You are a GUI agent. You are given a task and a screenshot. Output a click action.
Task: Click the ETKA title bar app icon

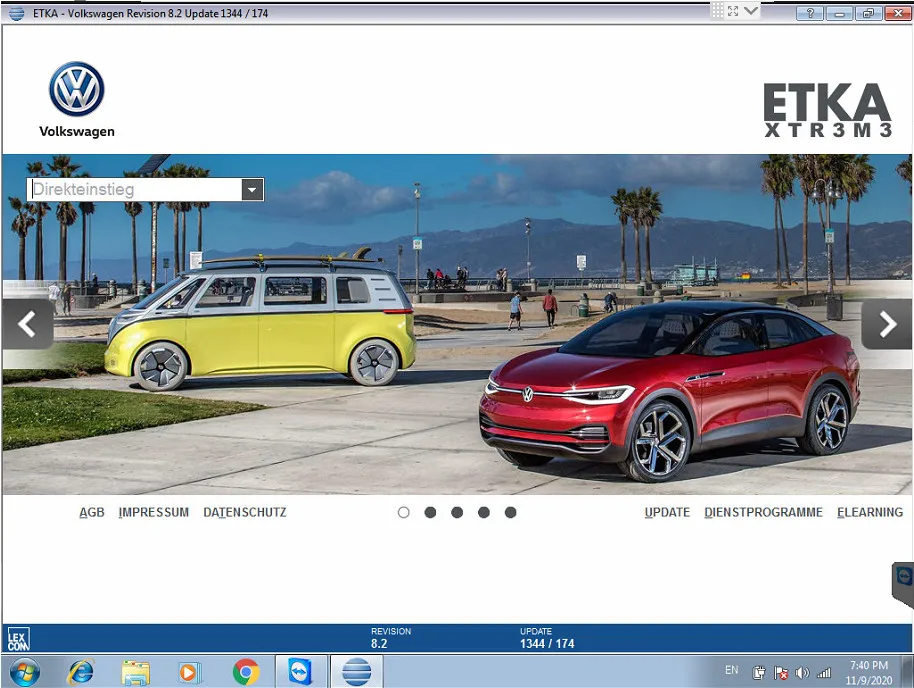(16, 13)
